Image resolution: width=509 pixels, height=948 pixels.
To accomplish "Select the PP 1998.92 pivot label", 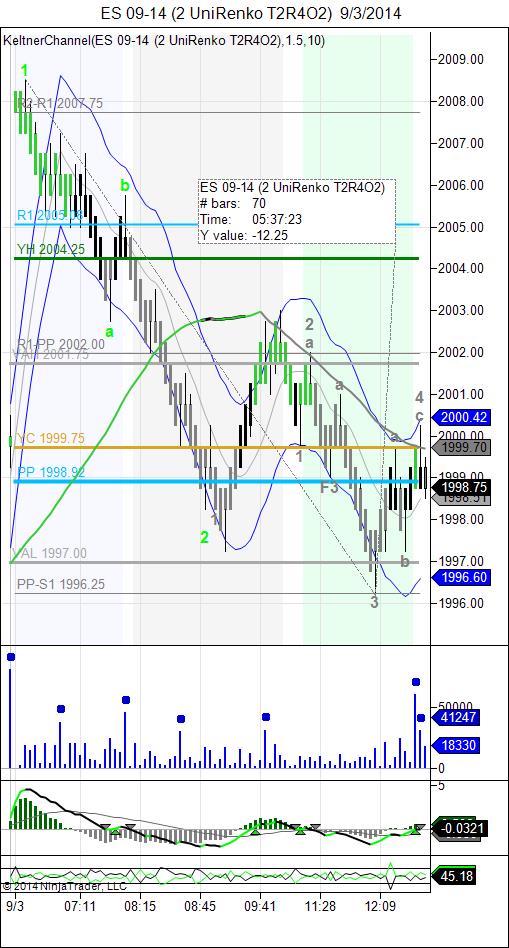I will tap(51, 472).
